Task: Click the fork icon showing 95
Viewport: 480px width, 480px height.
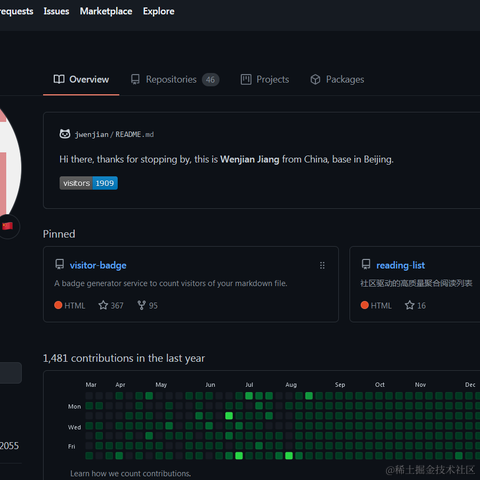Action: click(141, 305)
